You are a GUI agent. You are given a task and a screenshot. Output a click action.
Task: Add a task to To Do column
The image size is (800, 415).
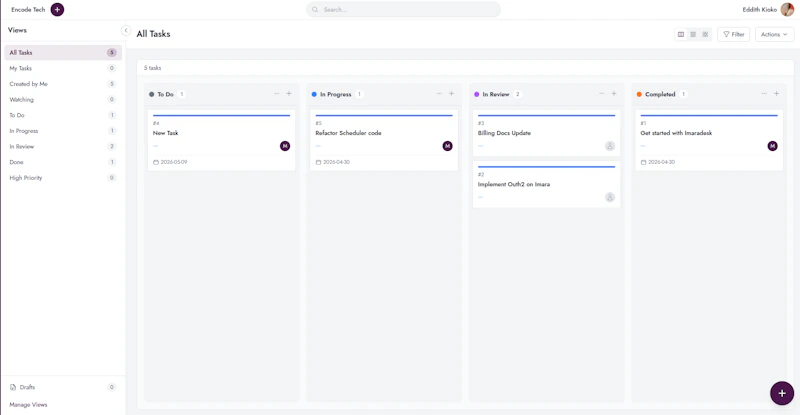coord(289,94)
